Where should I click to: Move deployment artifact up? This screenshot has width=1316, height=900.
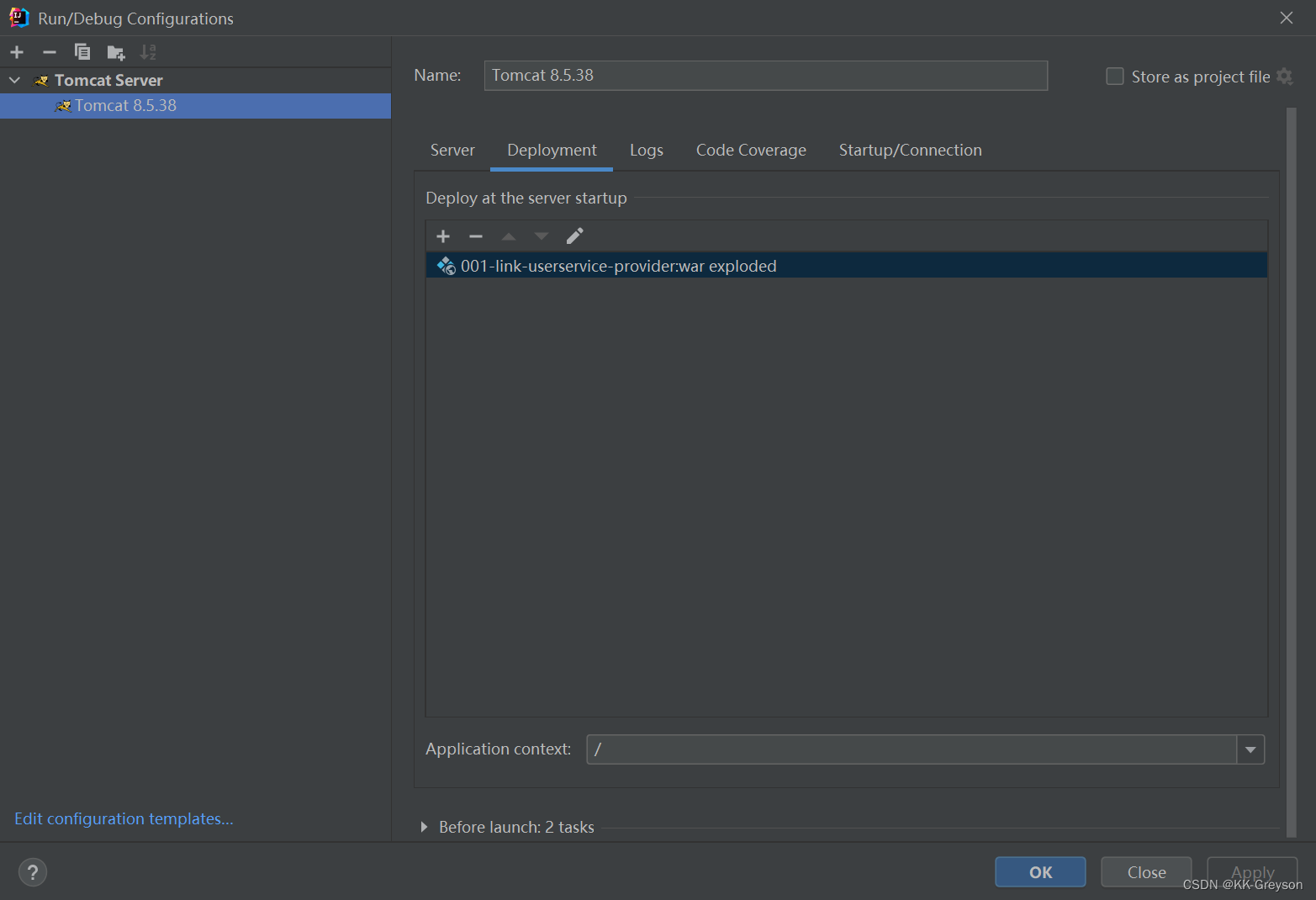(509, 236)
